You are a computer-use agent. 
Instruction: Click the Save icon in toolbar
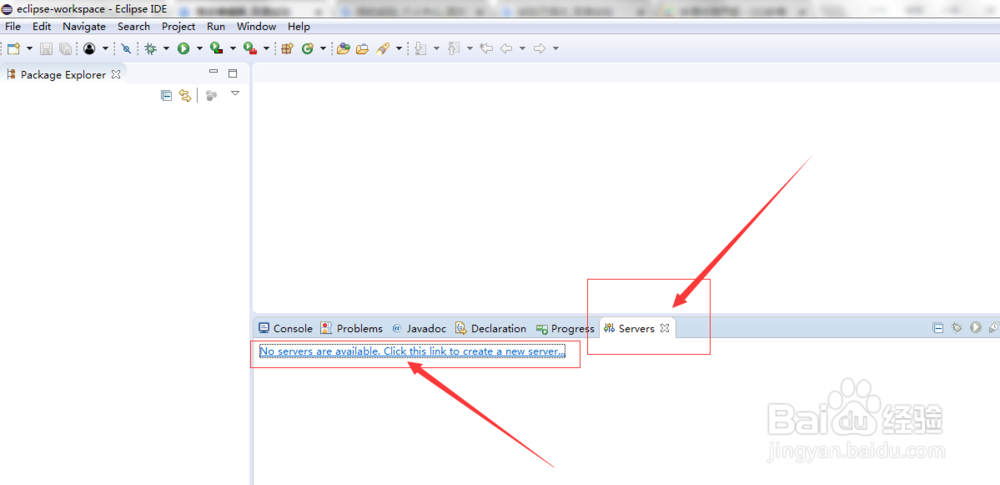click(x=47, y=48)
